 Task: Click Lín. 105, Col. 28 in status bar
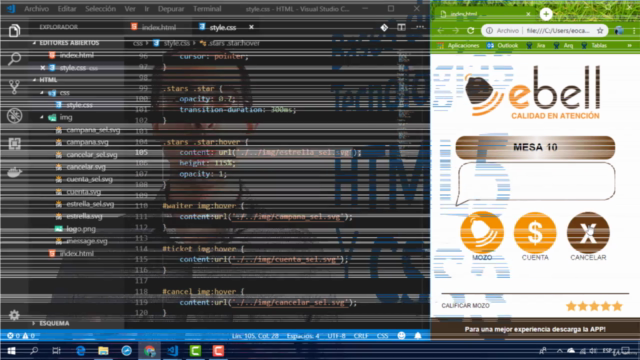click(x=255, y=336)
